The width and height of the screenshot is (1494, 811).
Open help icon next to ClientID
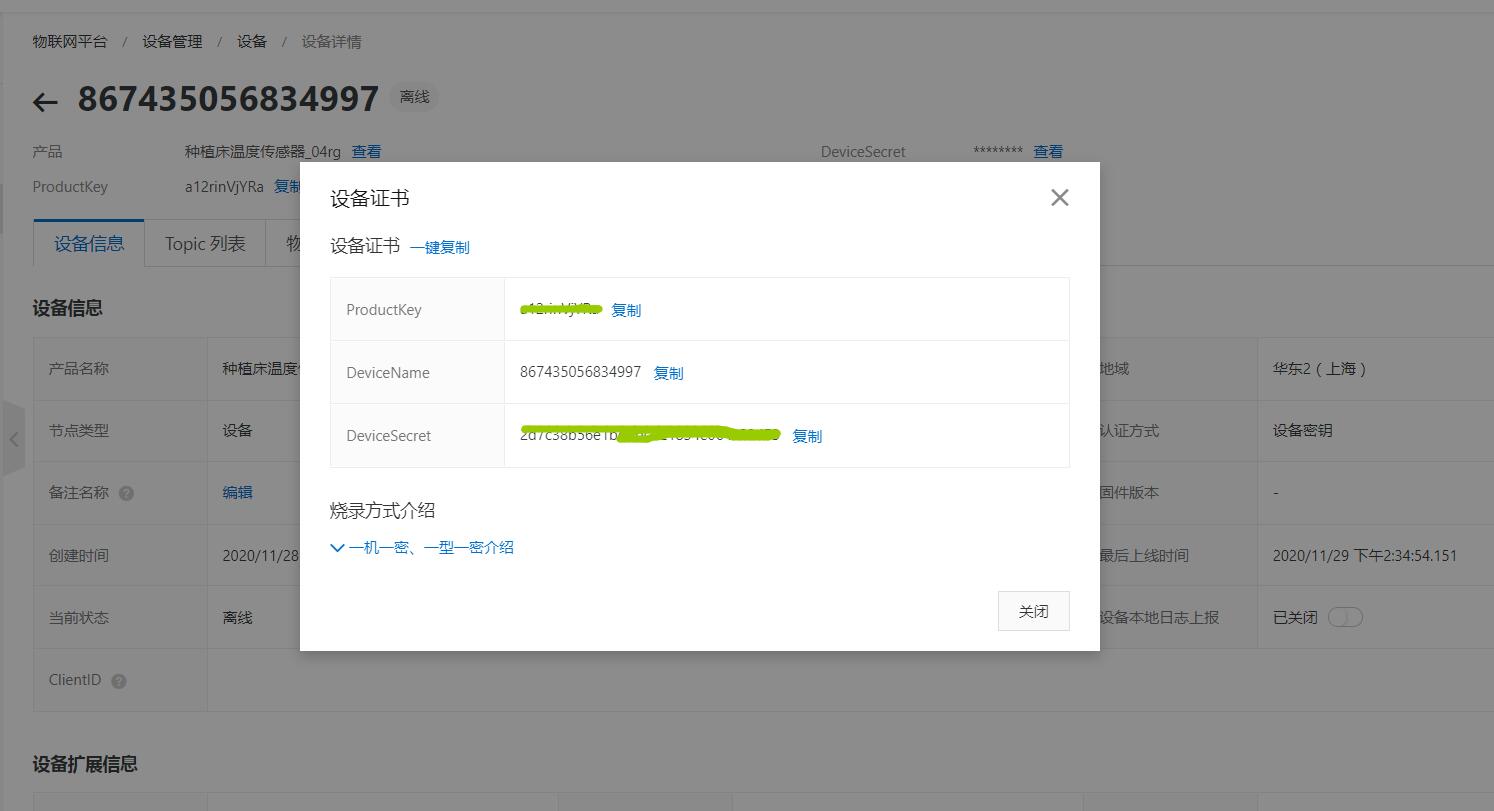(119, 681)
